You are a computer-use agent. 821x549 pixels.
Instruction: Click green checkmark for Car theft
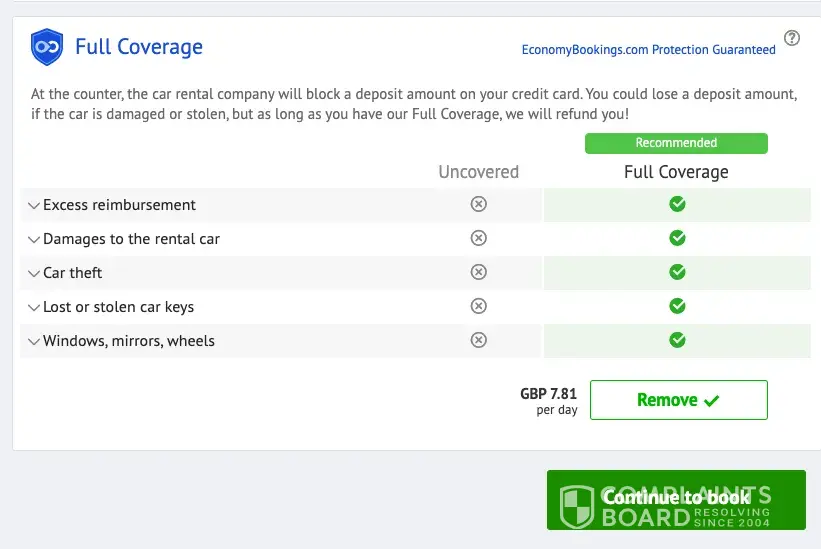coord(677,272)
